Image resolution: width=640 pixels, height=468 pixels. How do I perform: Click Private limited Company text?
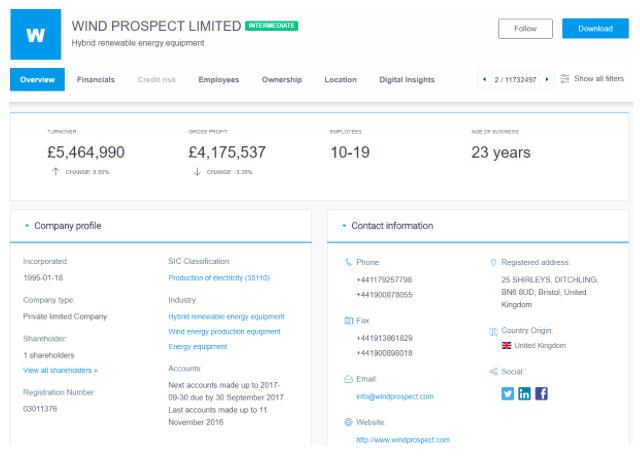pyautogui.click(x=65, y=317)
